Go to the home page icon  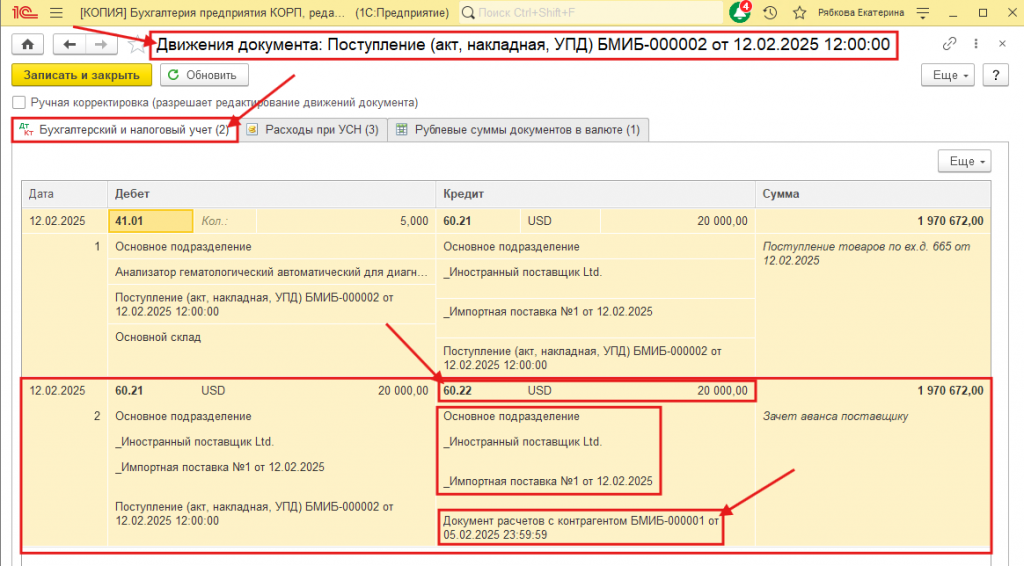click(27, 44)
